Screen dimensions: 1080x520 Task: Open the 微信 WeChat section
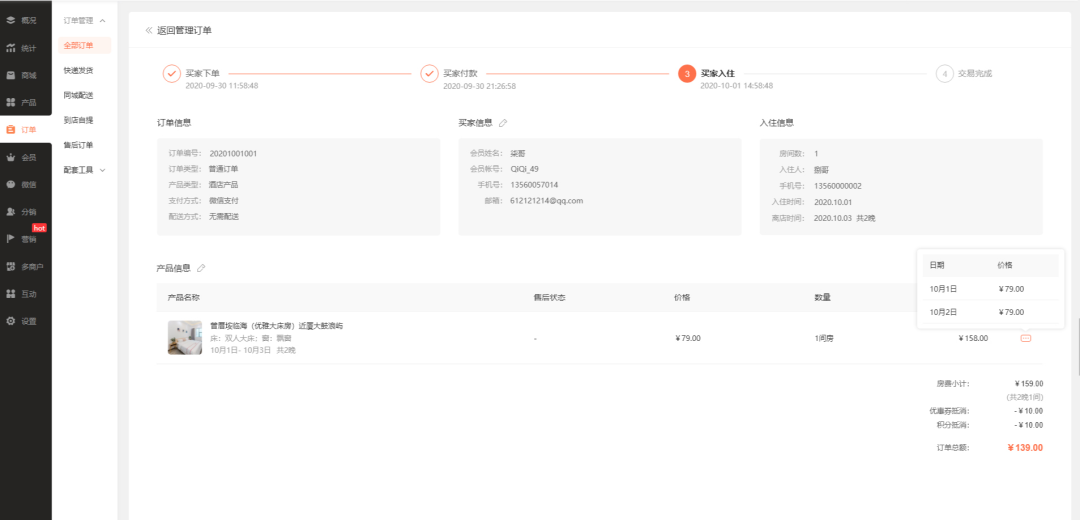22,184
